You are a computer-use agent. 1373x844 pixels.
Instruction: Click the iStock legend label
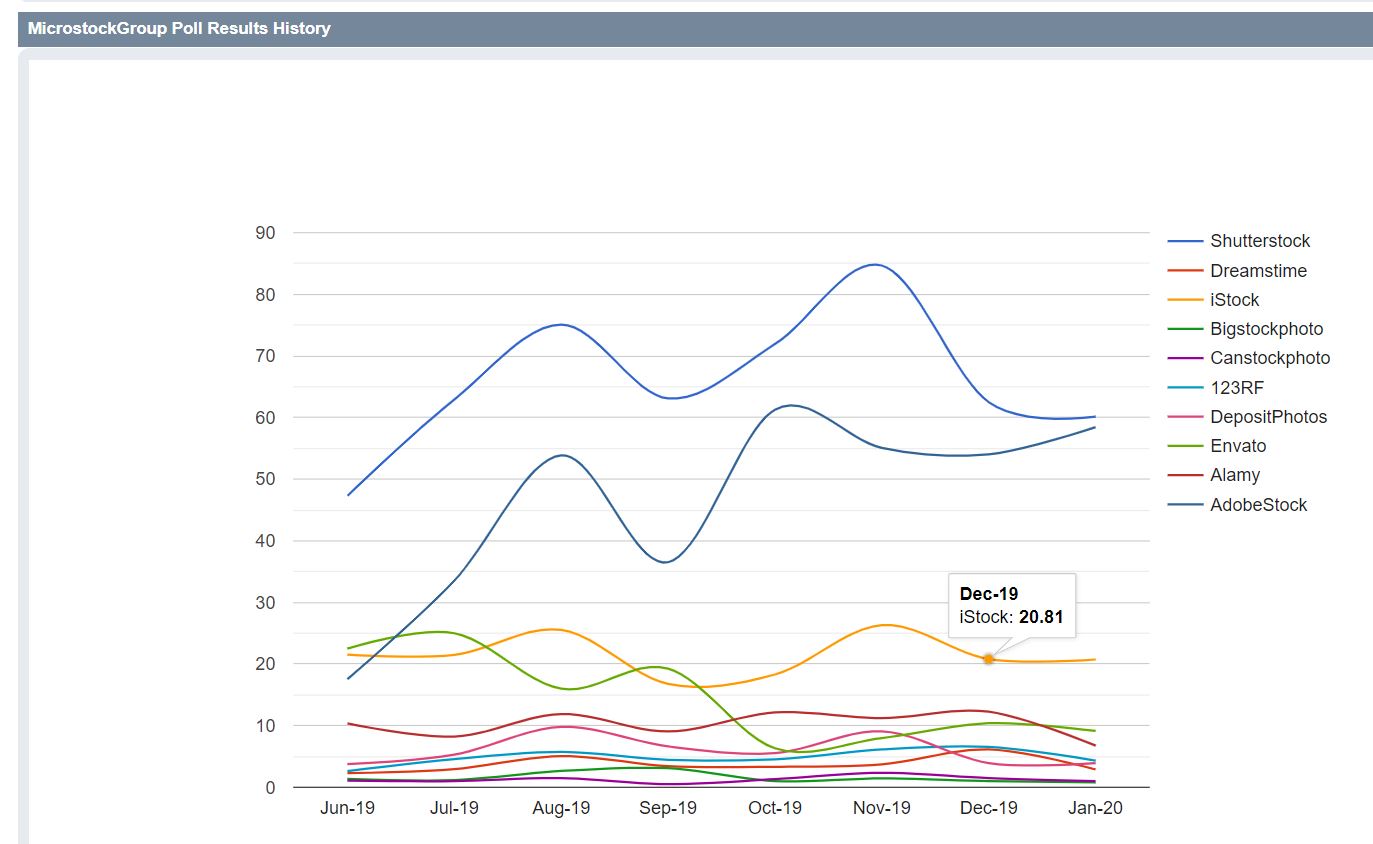(1234, 300)
